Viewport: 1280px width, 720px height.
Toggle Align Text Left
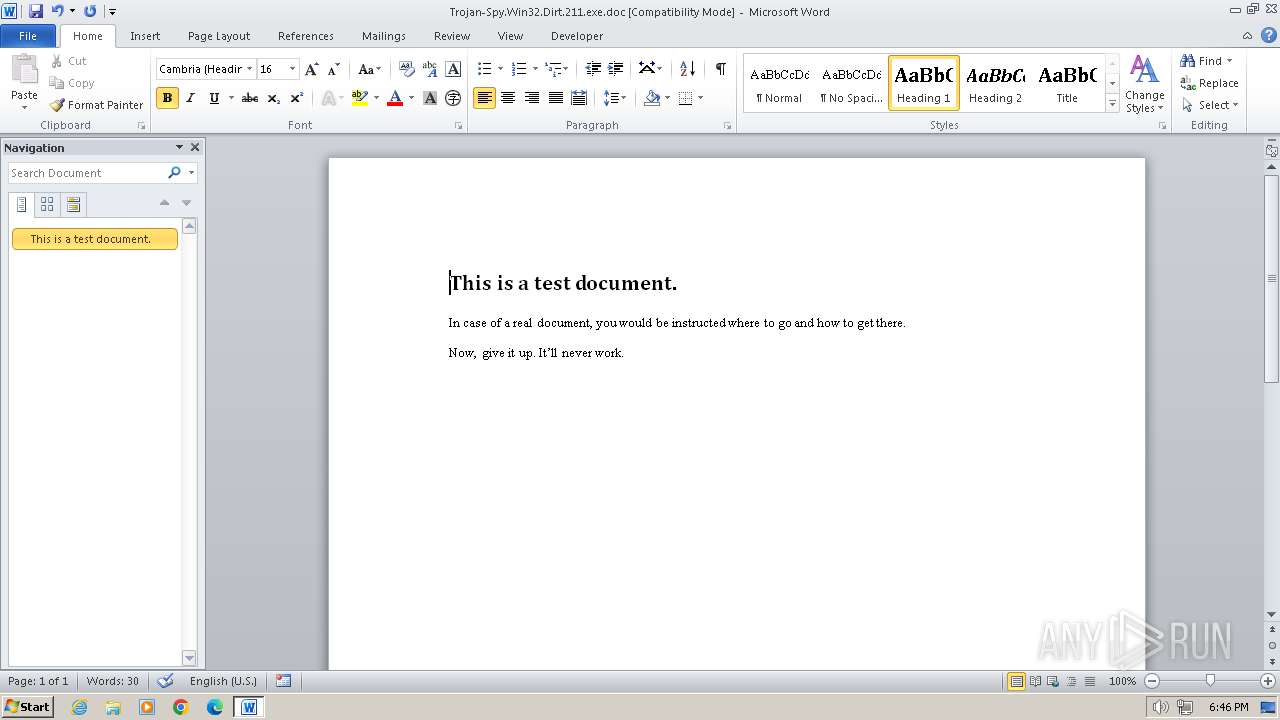point(484,98)
